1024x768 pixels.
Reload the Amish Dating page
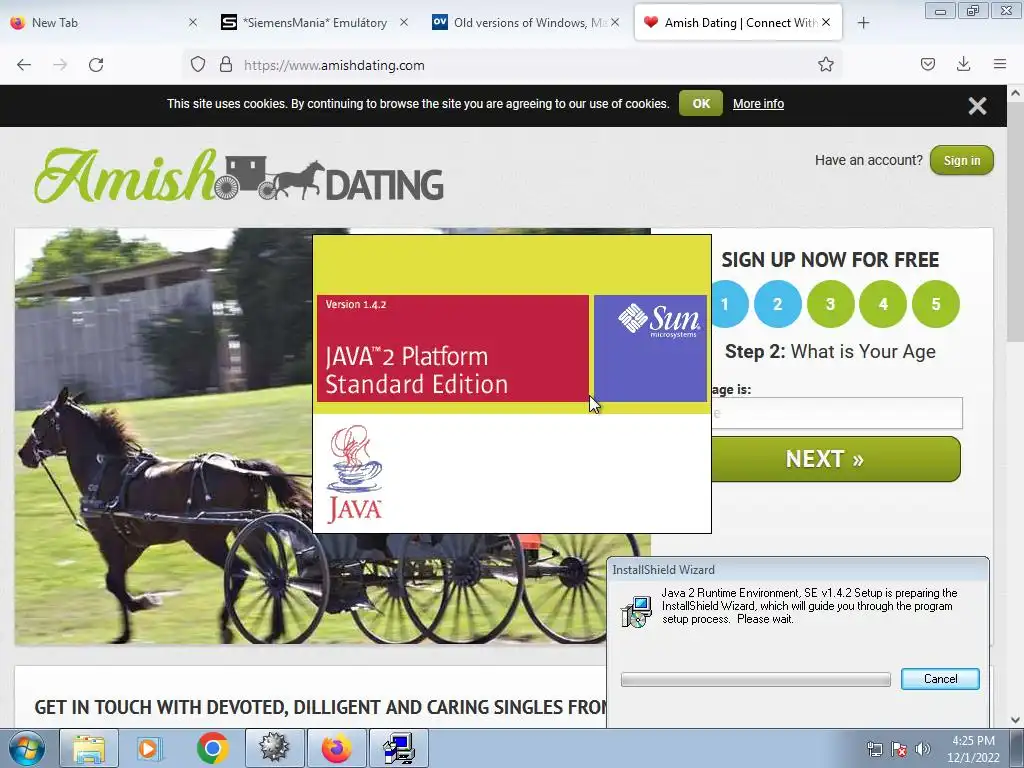pyautogui.click(x=96, y=65)
